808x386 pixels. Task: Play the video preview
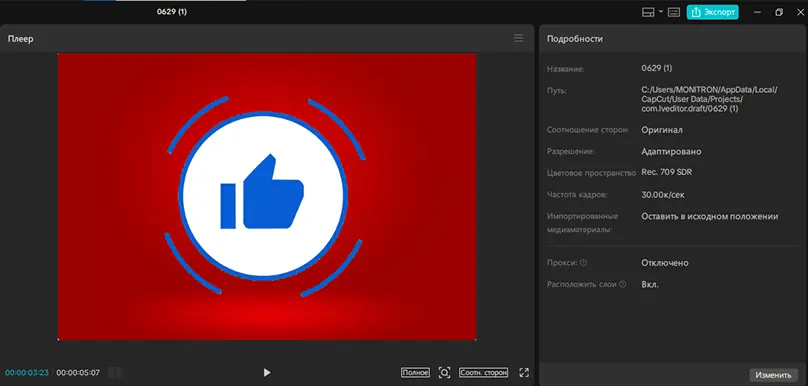(266, 372)
